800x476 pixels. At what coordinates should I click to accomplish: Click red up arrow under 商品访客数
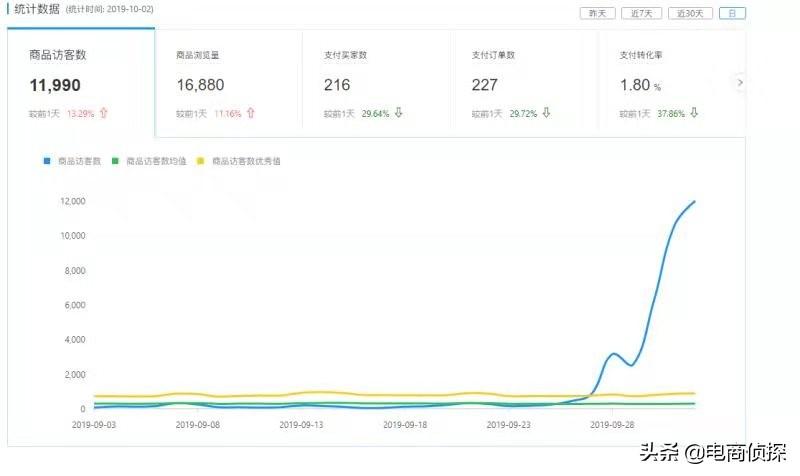point(103,113)
